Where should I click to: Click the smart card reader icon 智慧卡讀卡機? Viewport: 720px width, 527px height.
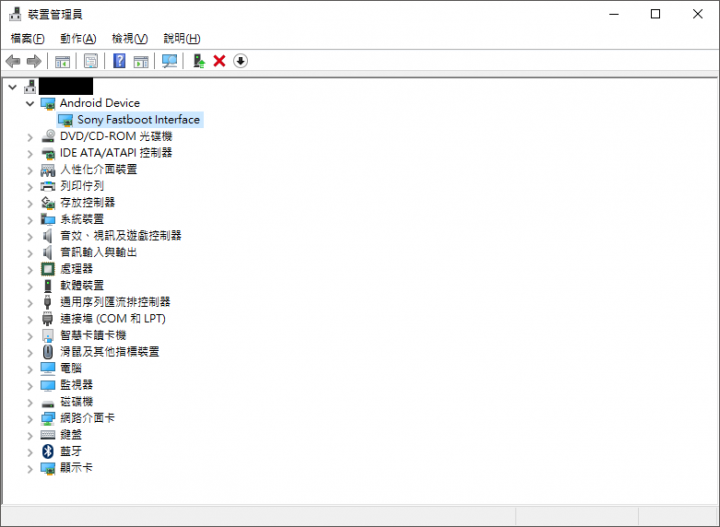(x=48, y=335)
